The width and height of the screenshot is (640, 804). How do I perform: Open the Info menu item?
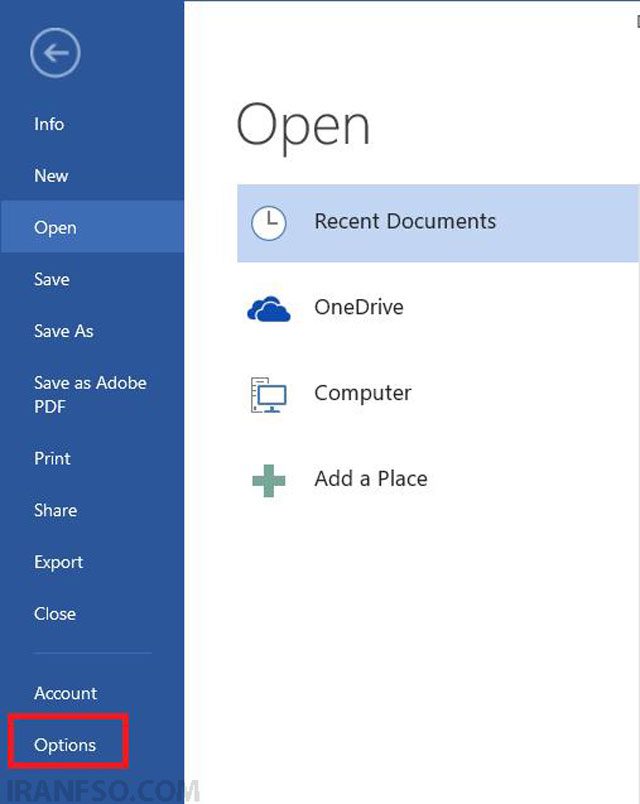(x=49, y=124)
